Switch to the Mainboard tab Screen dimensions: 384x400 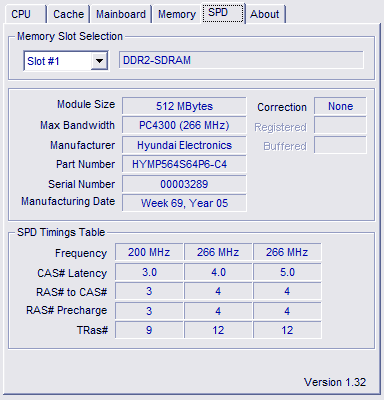(x=121, y=14)
